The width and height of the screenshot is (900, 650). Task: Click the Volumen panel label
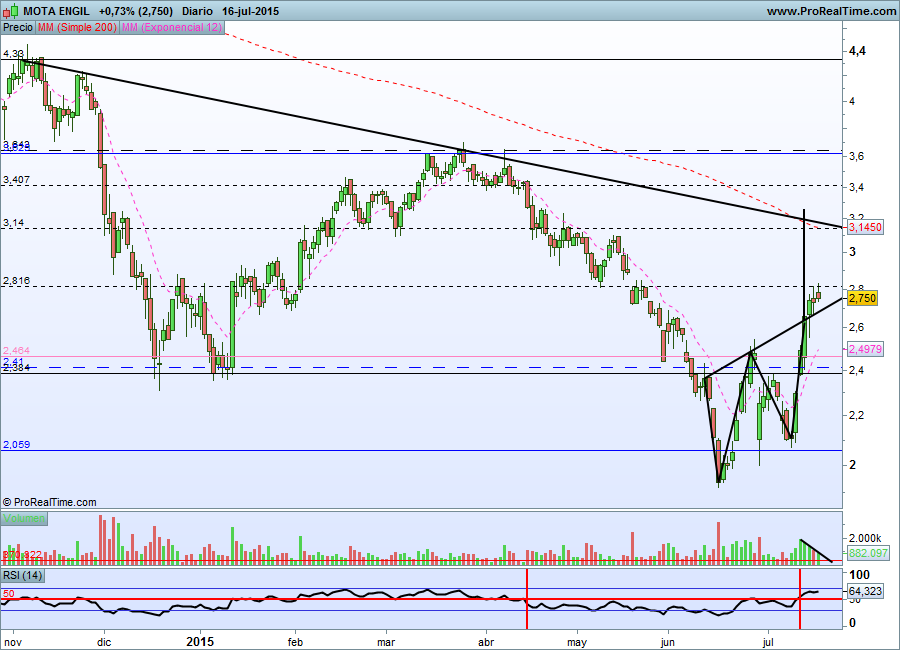(24, 519)
